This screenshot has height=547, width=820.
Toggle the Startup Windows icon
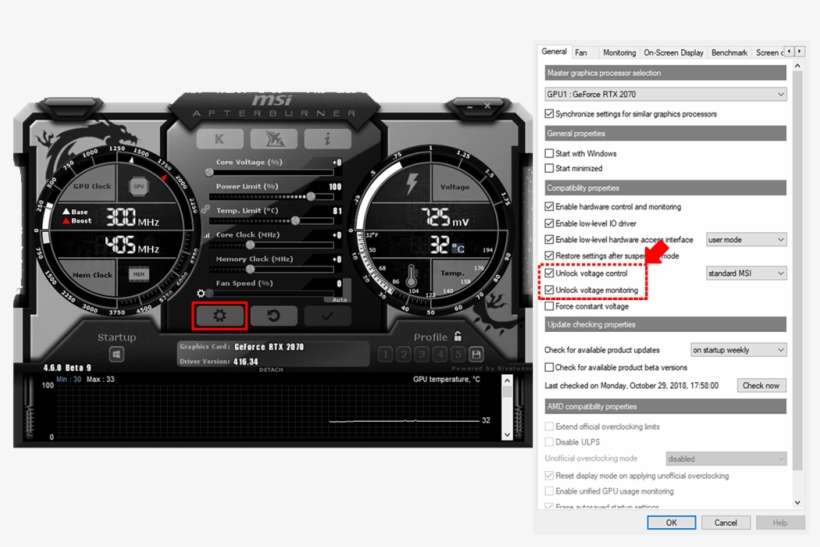pyautogui.click(x=116, y=355)
